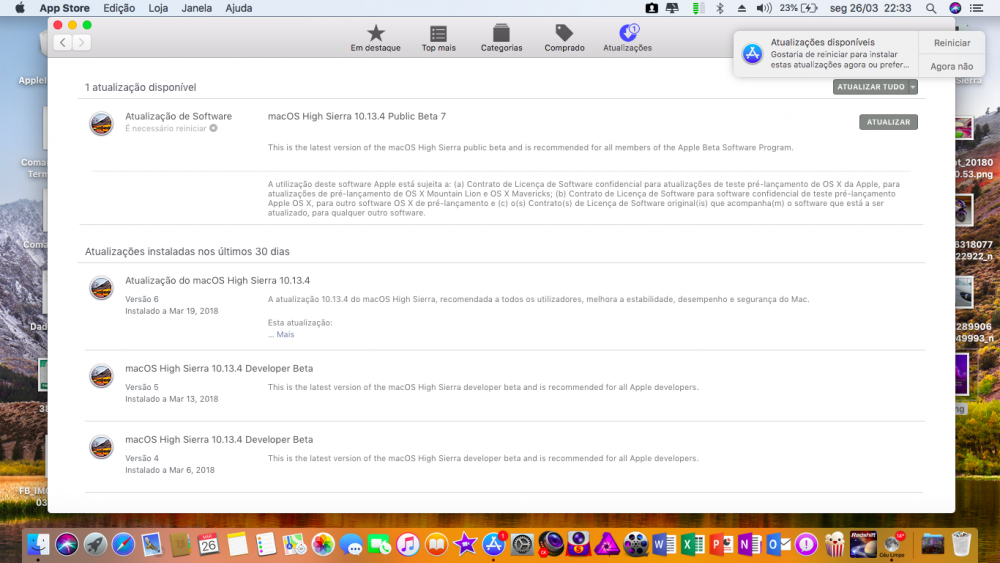Open Photos from the Dock

pos(323,545)
